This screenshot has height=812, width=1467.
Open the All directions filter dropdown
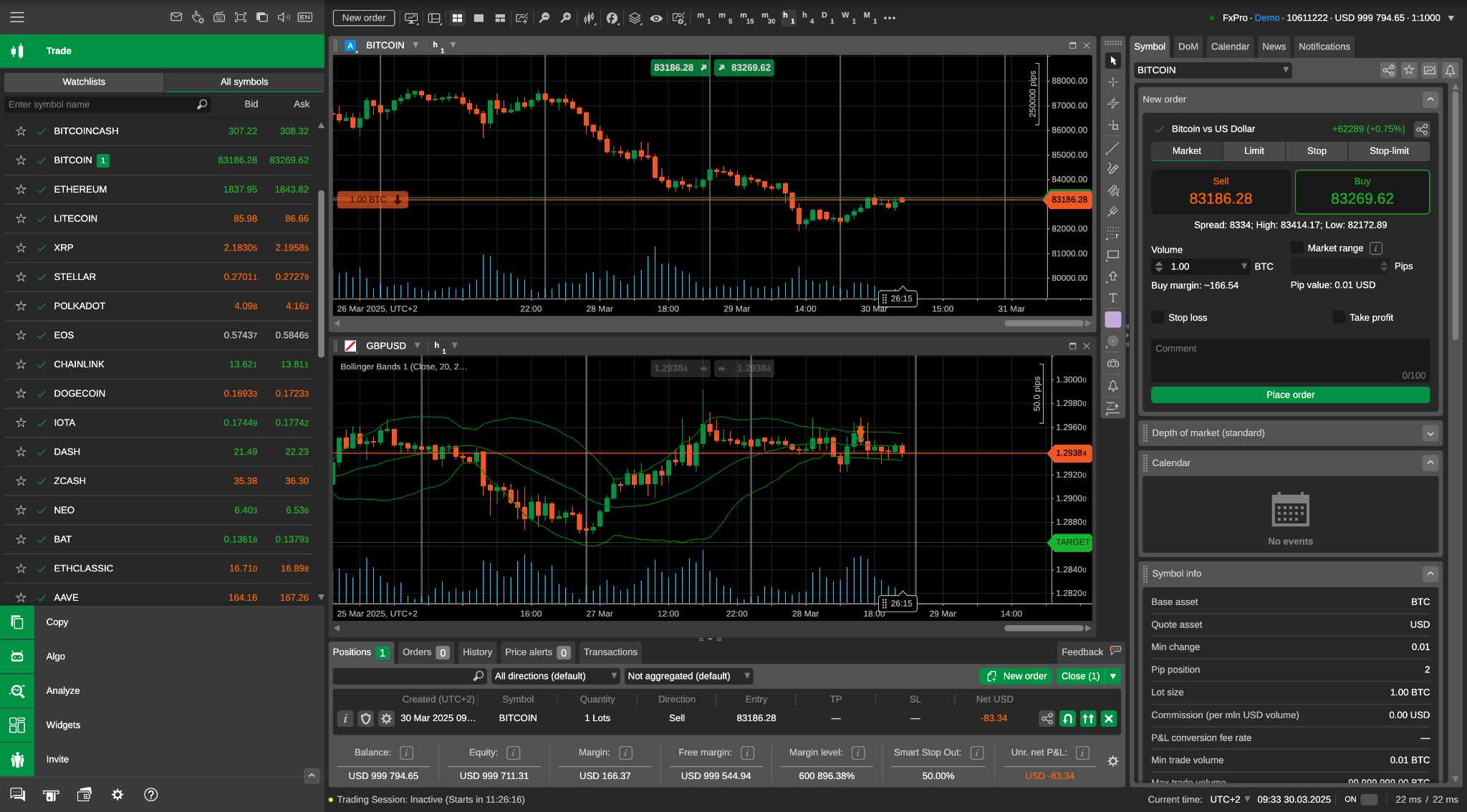click(555, 676)
